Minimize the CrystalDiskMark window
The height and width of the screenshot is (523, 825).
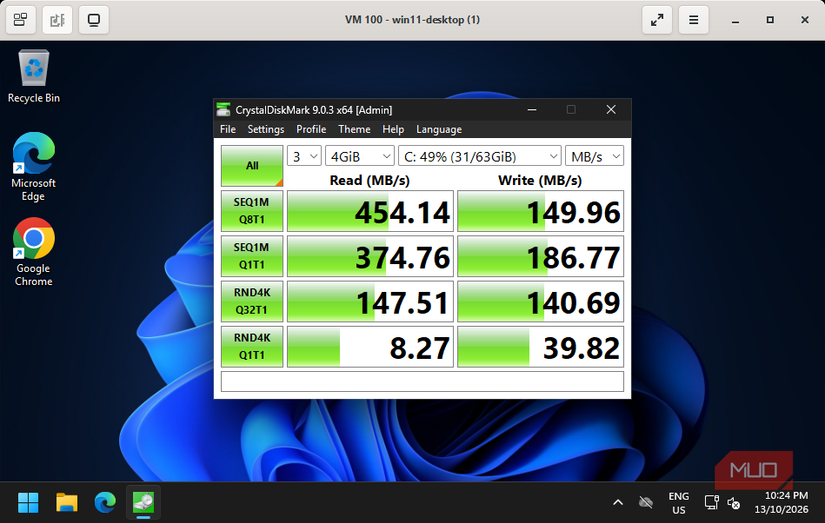532,109
